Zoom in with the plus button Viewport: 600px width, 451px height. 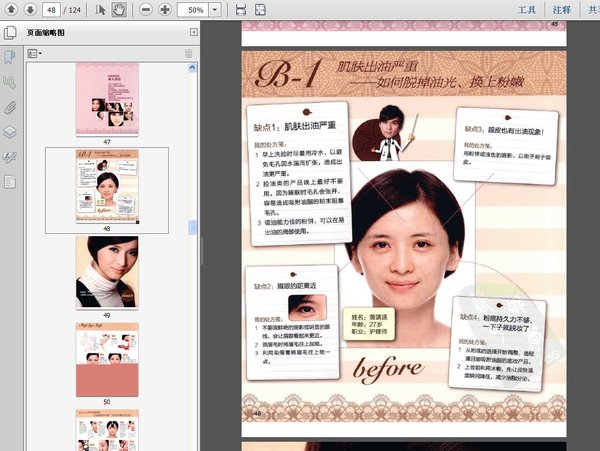[x=165, y=10]
